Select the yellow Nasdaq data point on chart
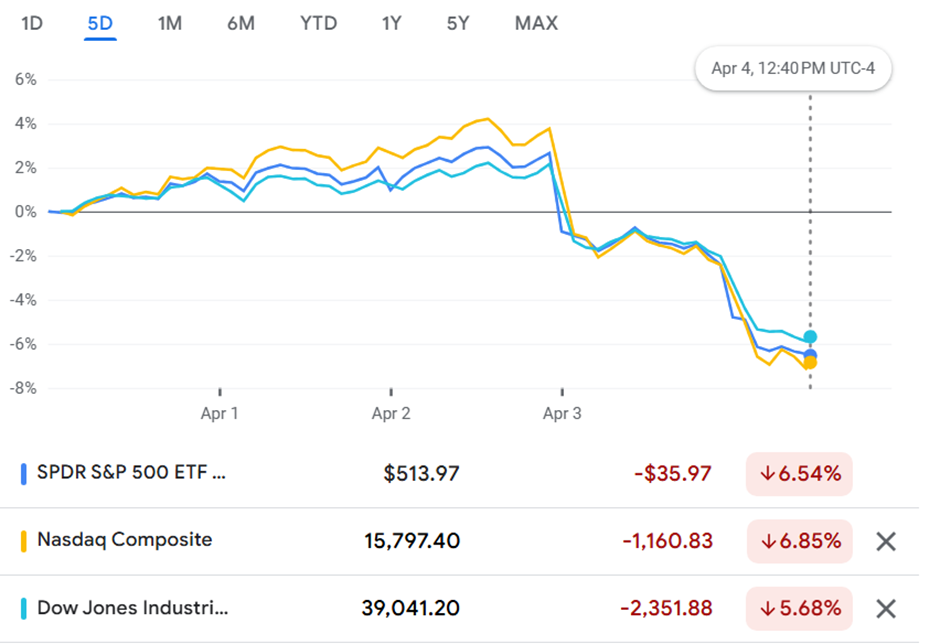This screenshot has height=644, width=940. pos(810,363)
